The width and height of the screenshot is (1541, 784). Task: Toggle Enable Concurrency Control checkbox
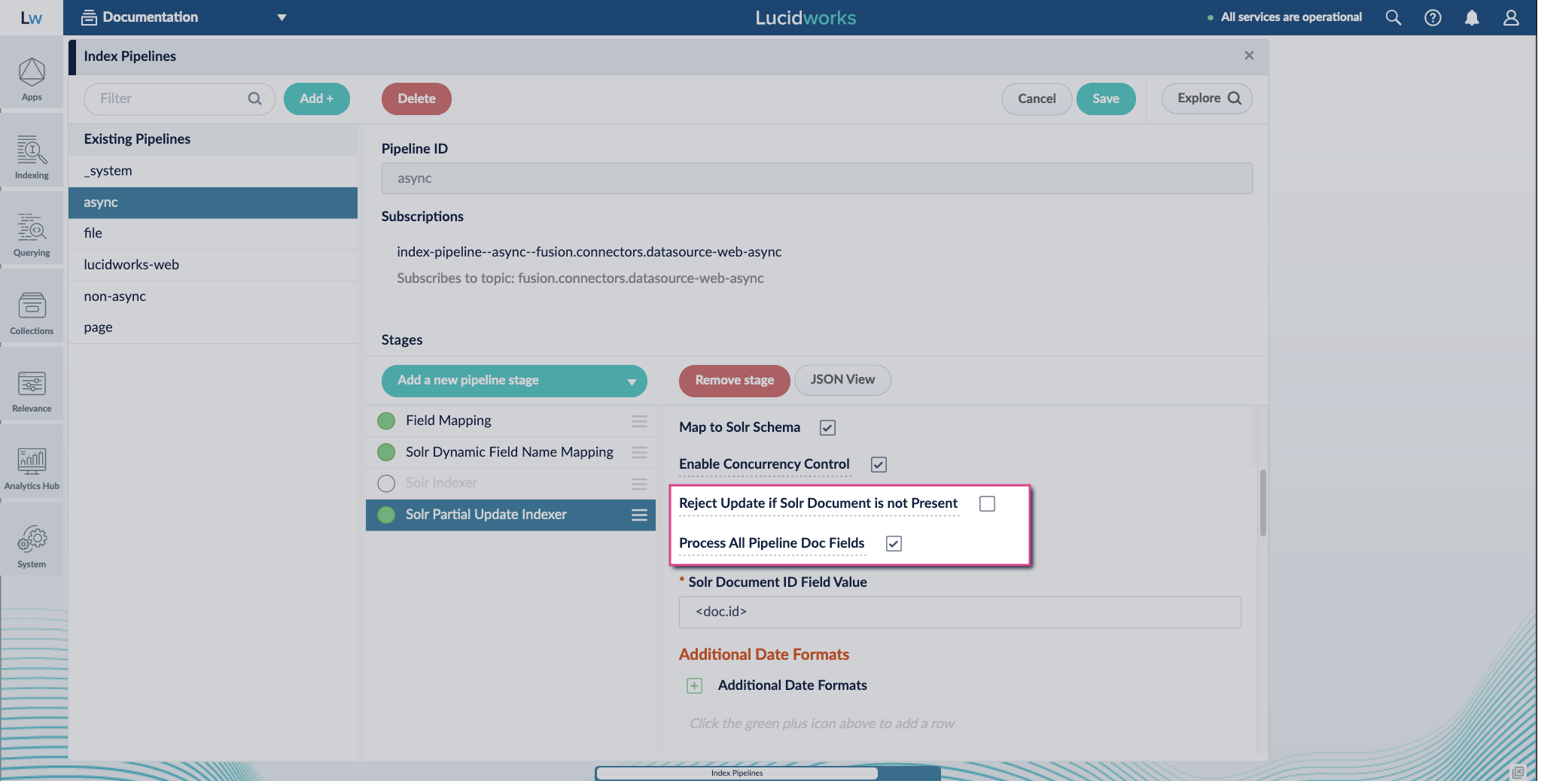coord(879,464)
